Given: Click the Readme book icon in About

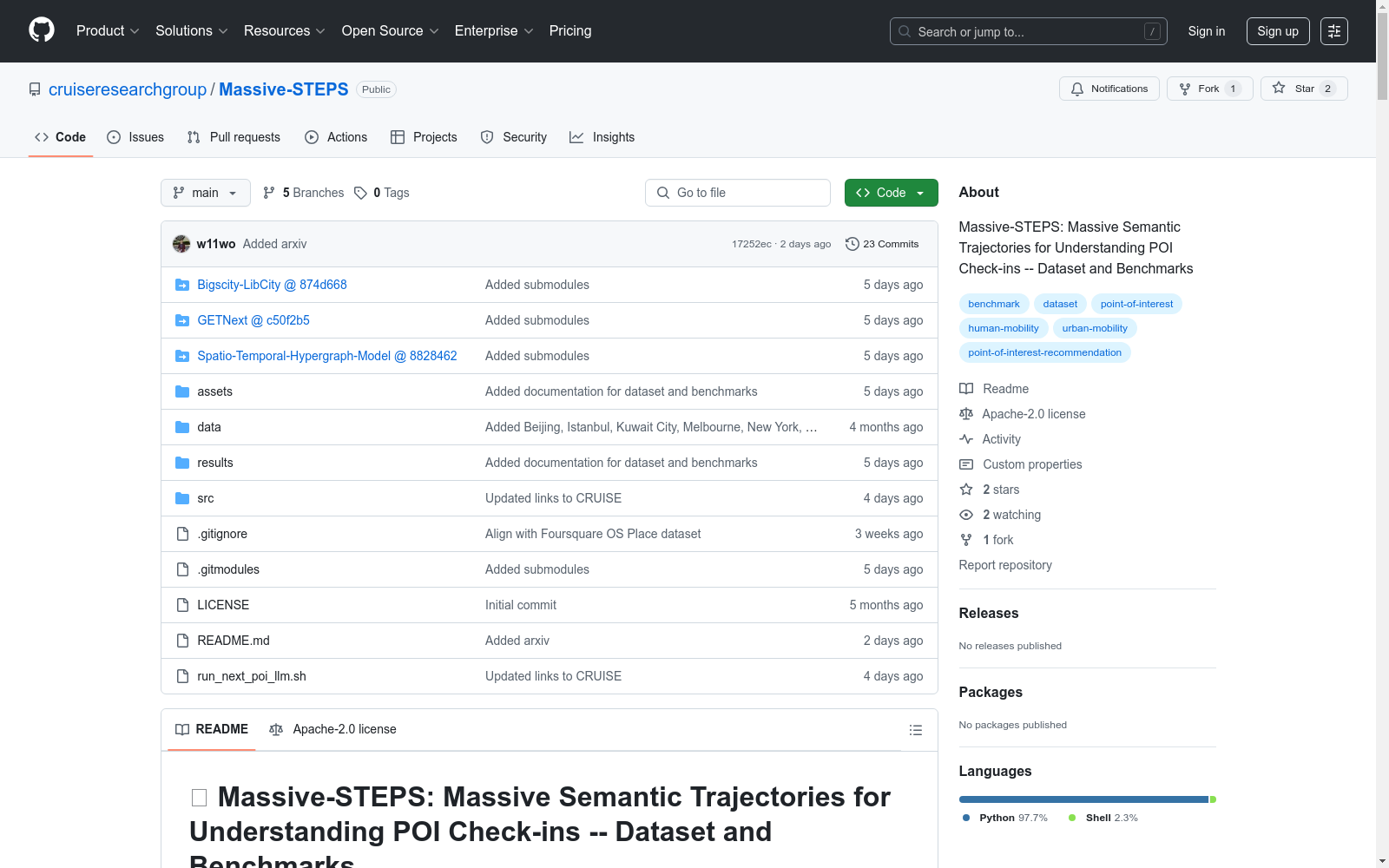Looking at the screenshot, I should click(966, 389).
